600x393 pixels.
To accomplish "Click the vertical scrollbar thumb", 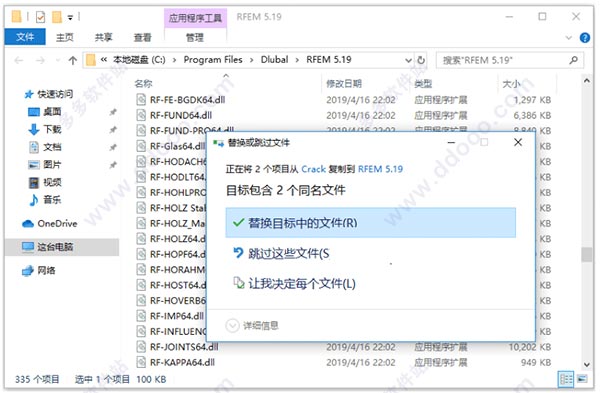I will point(587,255).
